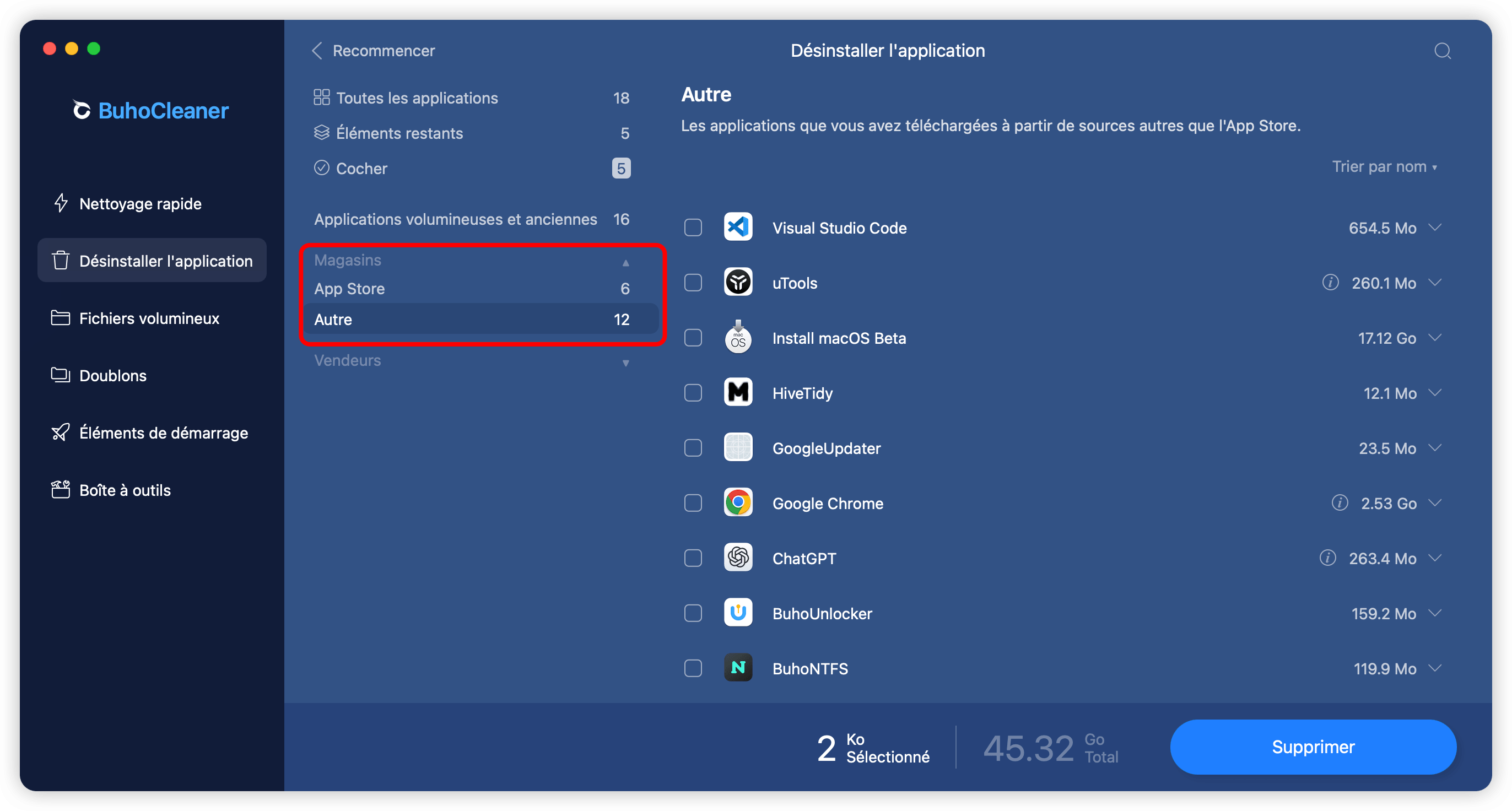The image size is (1512, 811).
Task: Open Boîte à outils section
Action: click(x=152, y=489)
